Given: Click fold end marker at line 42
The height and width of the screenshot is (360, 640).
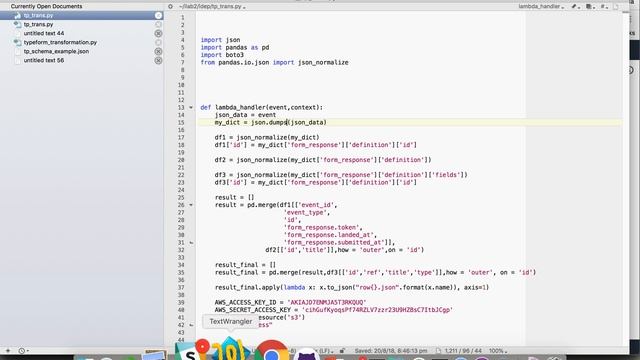Looking at the screenshot, I should (191, 325).
